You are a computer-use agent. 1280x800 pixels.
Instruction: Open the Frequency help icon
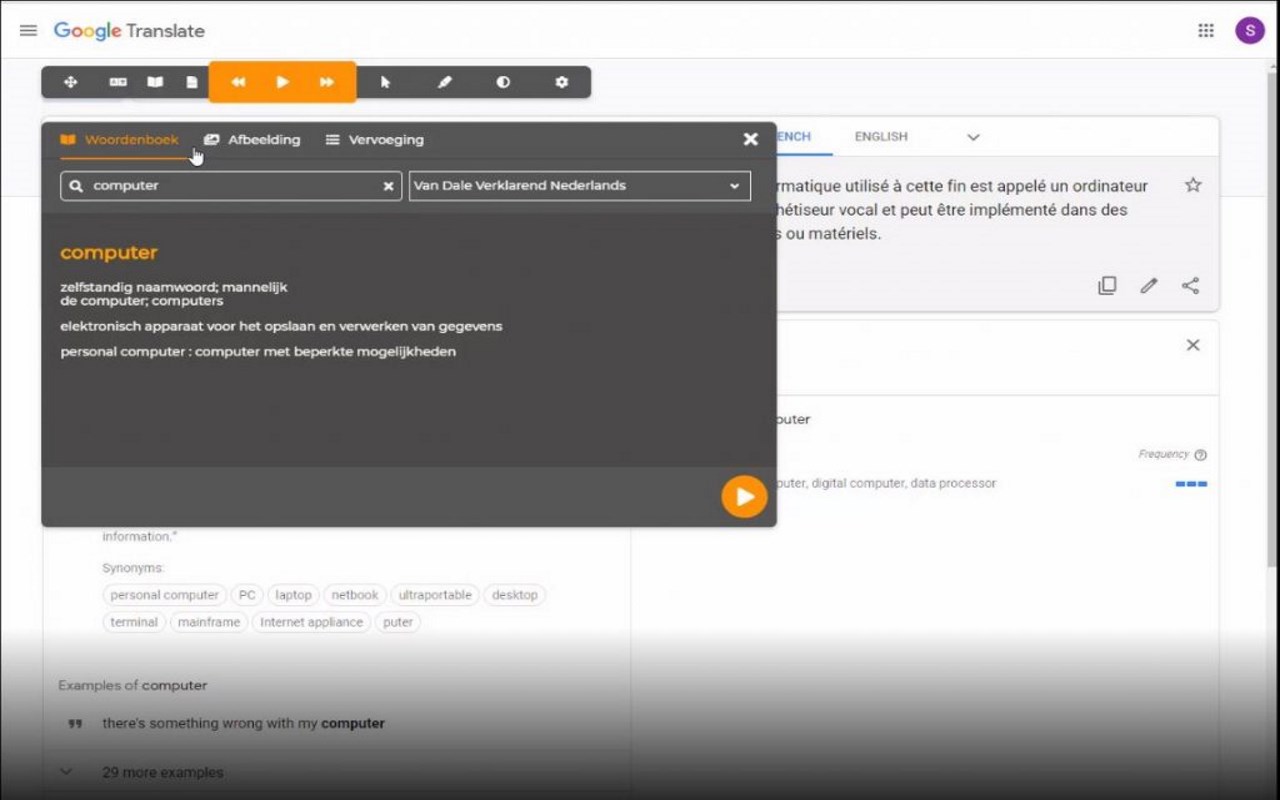[1200, 455]
